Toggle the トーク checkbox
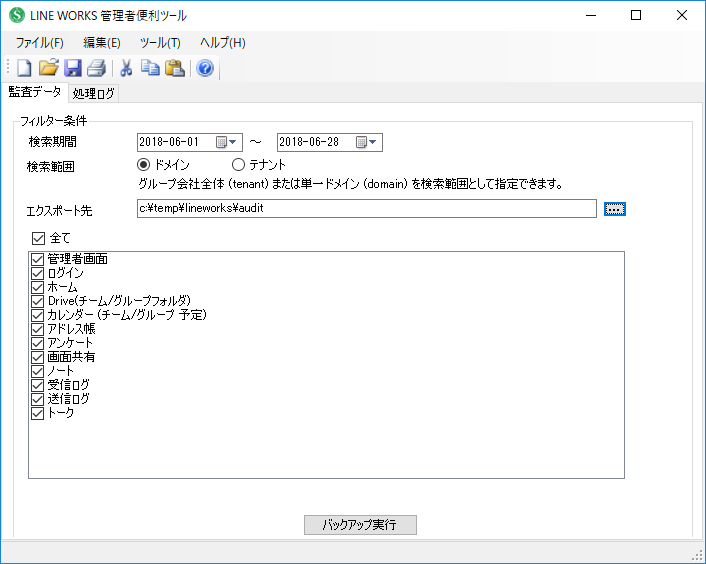Image resolution: width=706 pixels, height=564 pixels. [x=37, y=413]
